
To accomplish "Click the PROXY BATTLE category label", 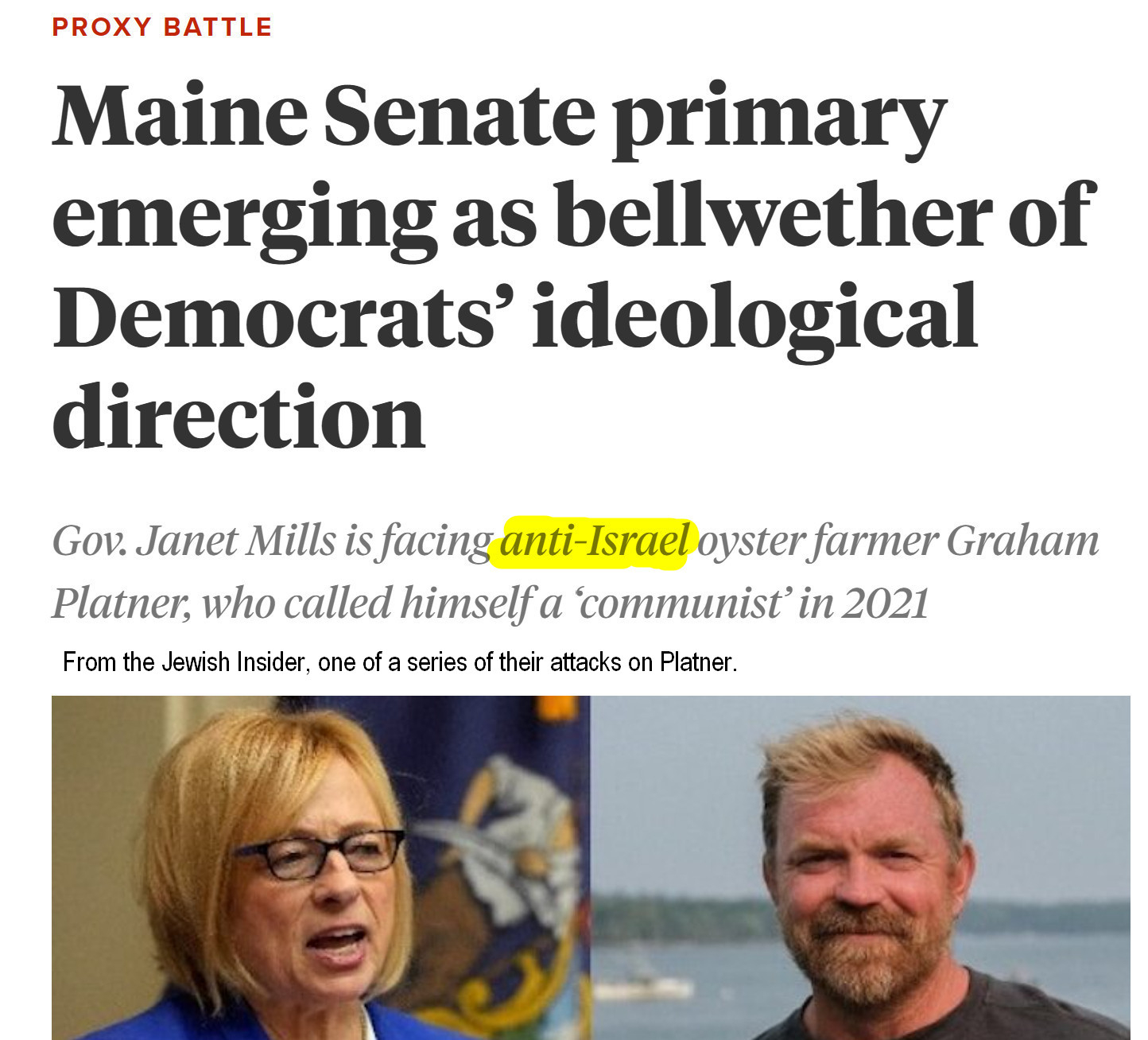I will [161, 27].
